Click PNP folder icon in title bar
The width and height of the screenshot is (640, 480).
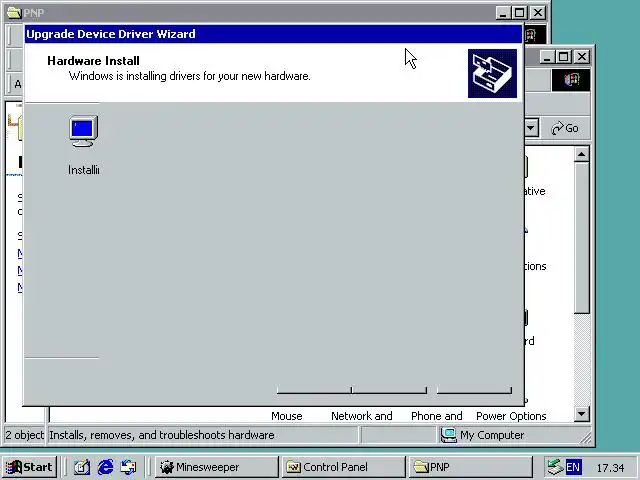pos(14,13)
